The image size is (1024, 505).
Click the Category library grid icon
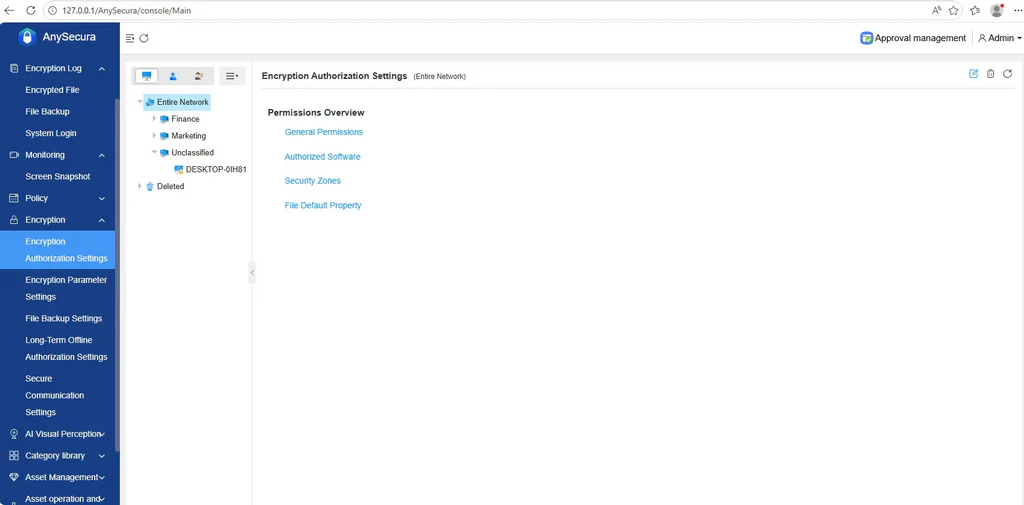[x=14, y=455]
